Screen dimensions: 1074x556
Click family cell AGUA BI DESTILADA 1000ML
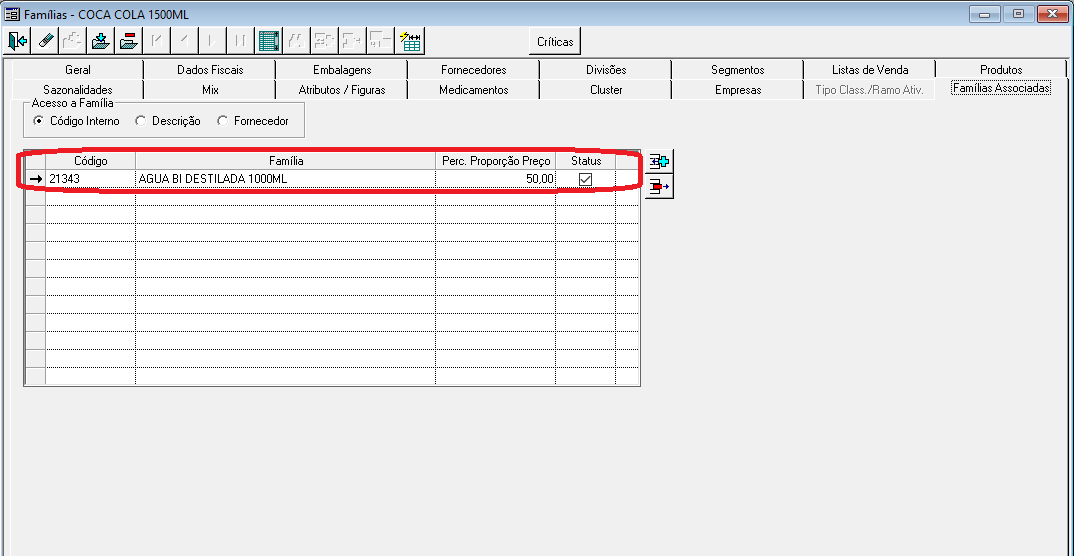(x=286, y=179)
